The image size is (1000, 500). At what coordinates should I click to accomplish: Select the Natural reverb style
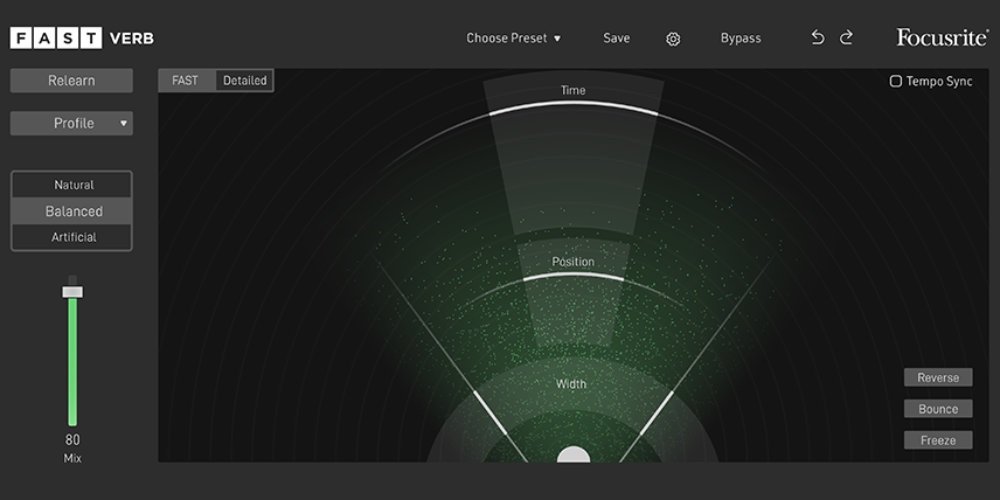tap(73, 185)
